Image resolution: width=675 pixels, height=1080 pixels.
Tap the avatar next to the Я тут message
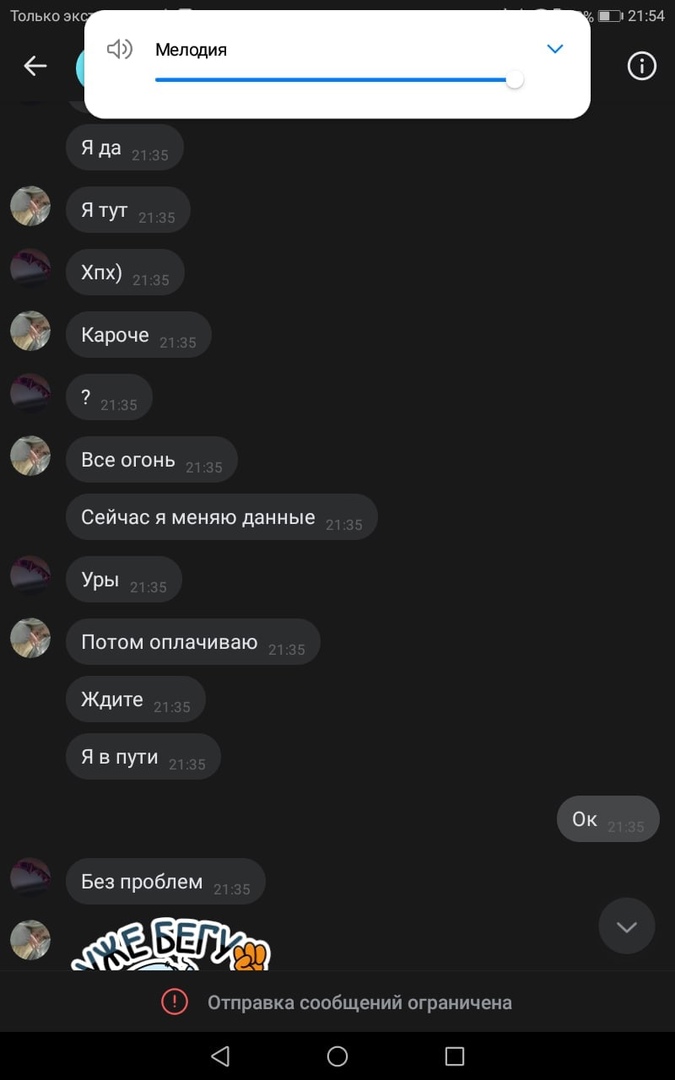tap(30, 206)
